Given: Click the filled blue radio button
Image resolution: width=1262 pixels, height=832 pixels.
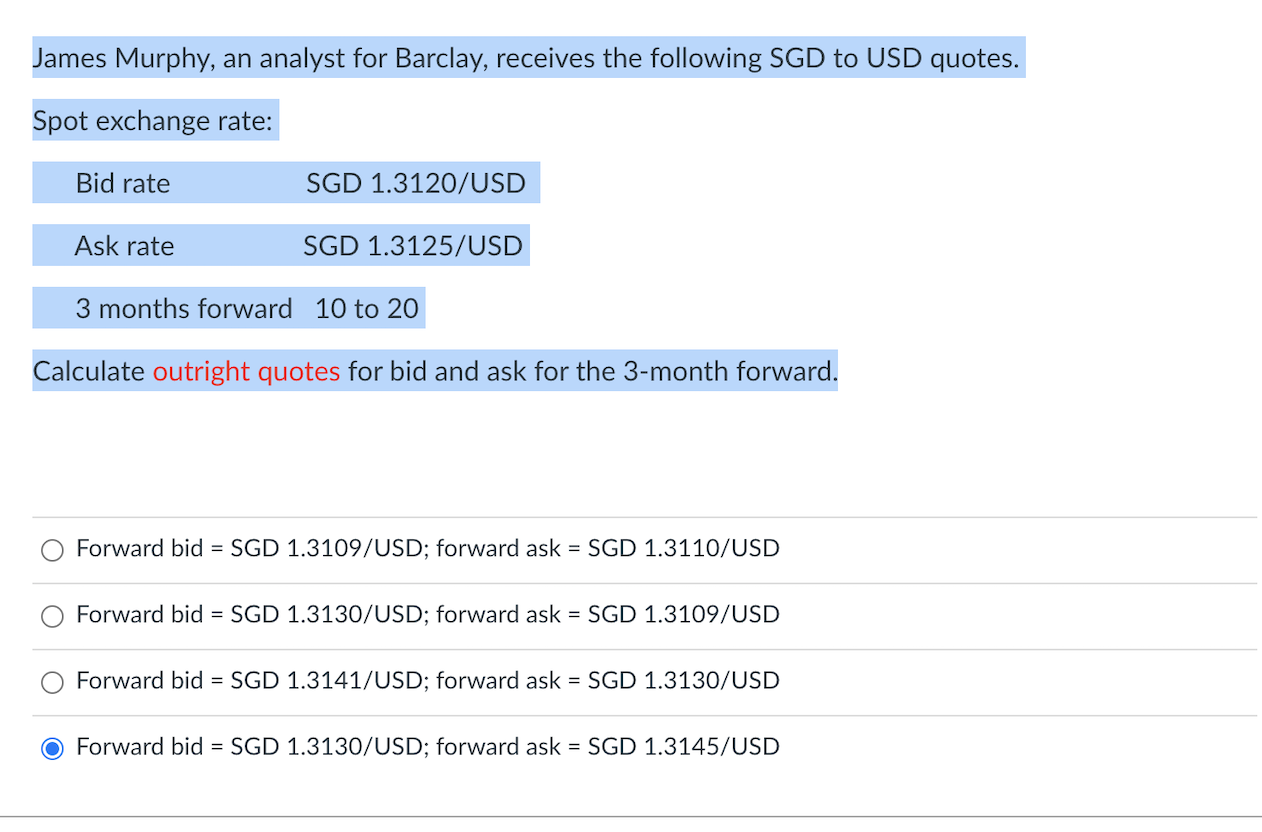Looking at the screenshot, I should (51, 747).
